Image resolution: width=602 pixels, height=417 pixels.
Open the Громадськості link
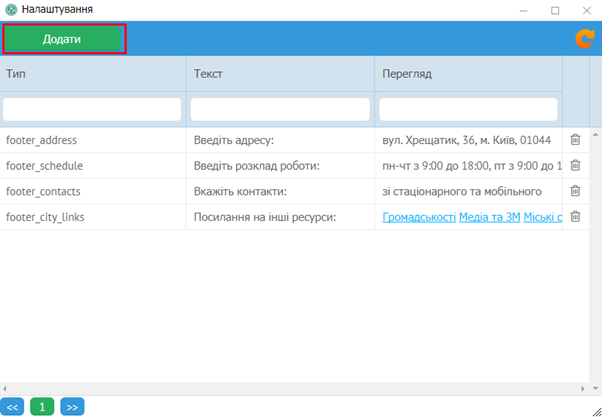419,217
